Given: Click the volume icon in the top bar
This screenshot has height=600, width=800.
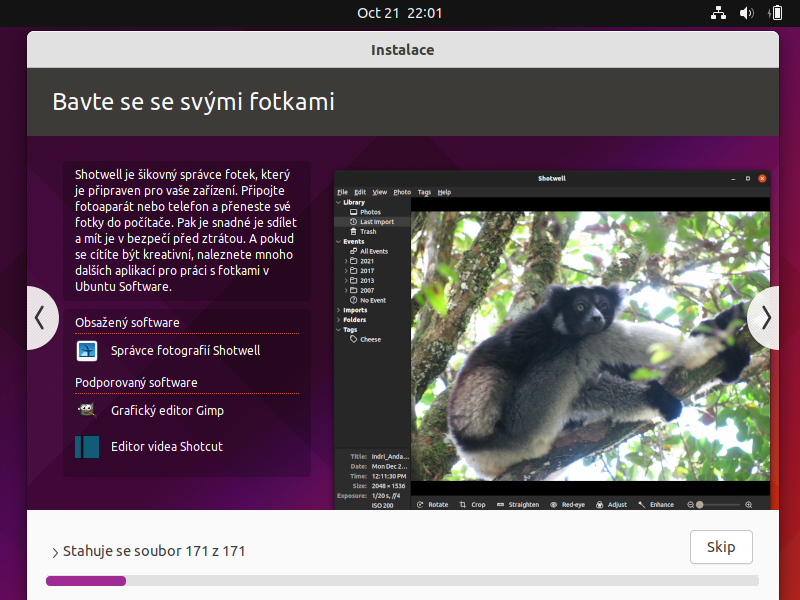Looking at the screenshot, I should click(x=748, y=13).
